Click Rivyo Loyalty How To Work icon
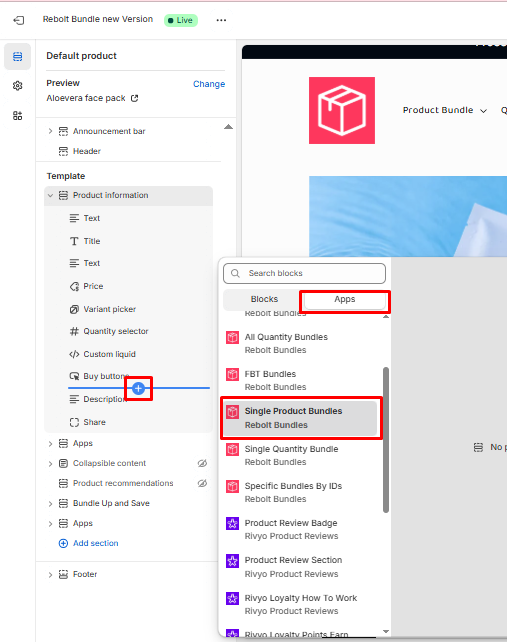 pos(233,598)
